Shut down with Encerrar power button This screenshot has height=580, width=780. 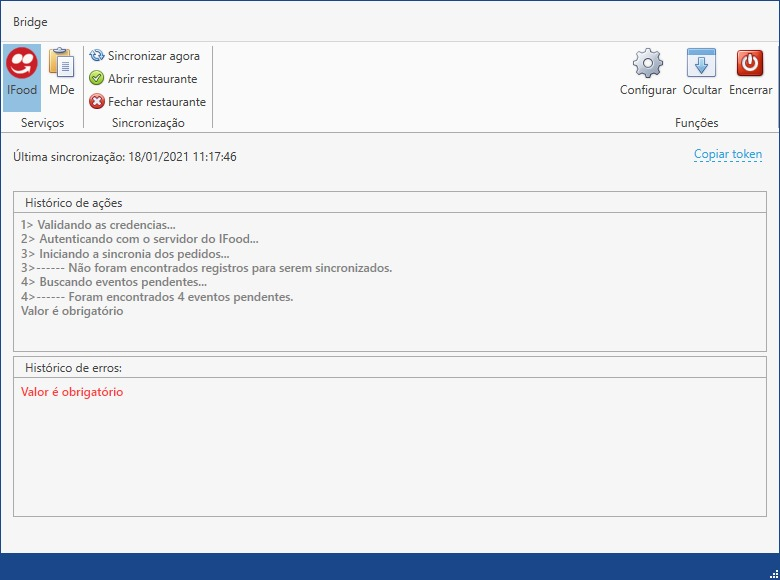[x=750, y=72]
